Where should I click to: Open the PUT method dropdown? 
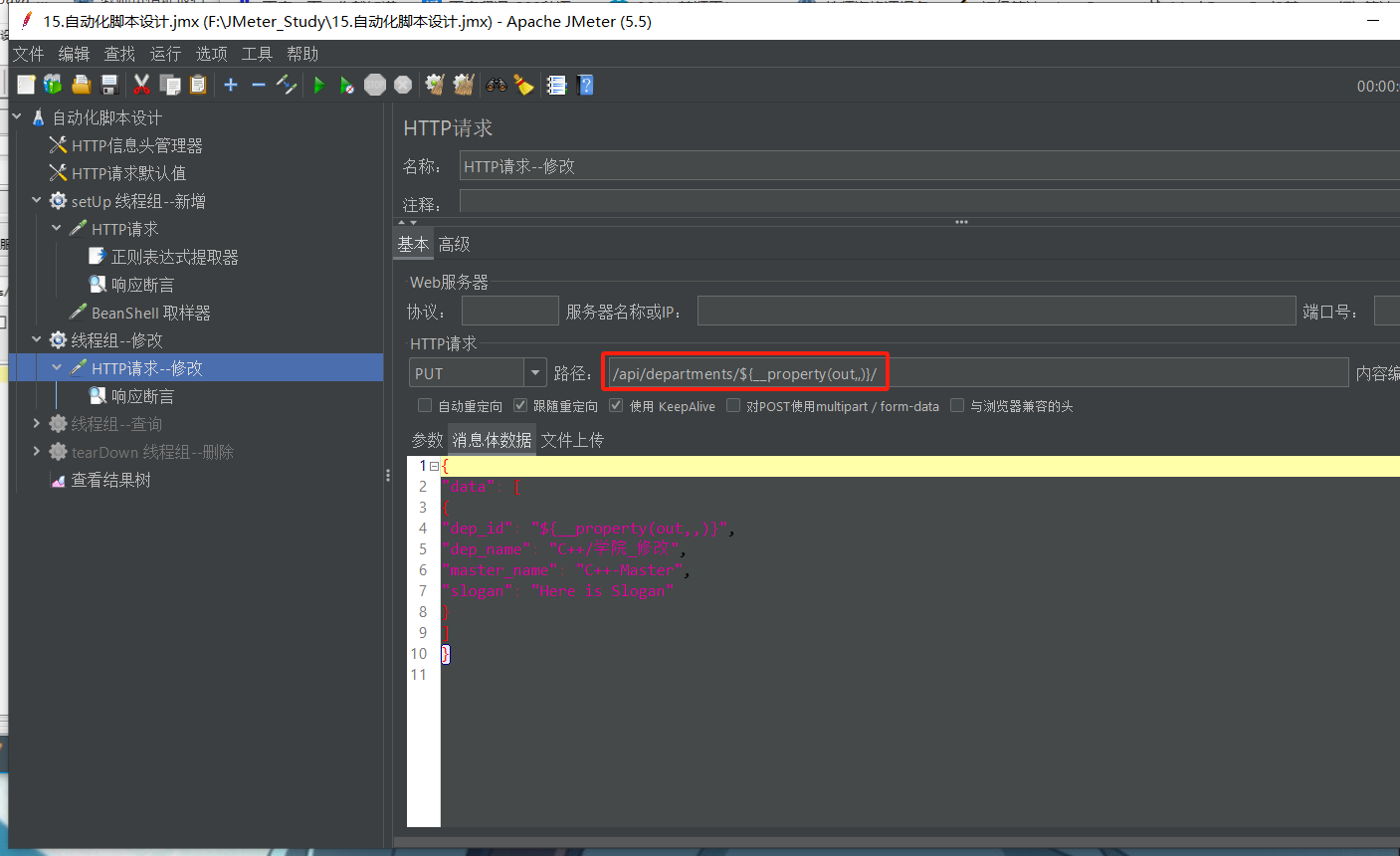(535, 373)
